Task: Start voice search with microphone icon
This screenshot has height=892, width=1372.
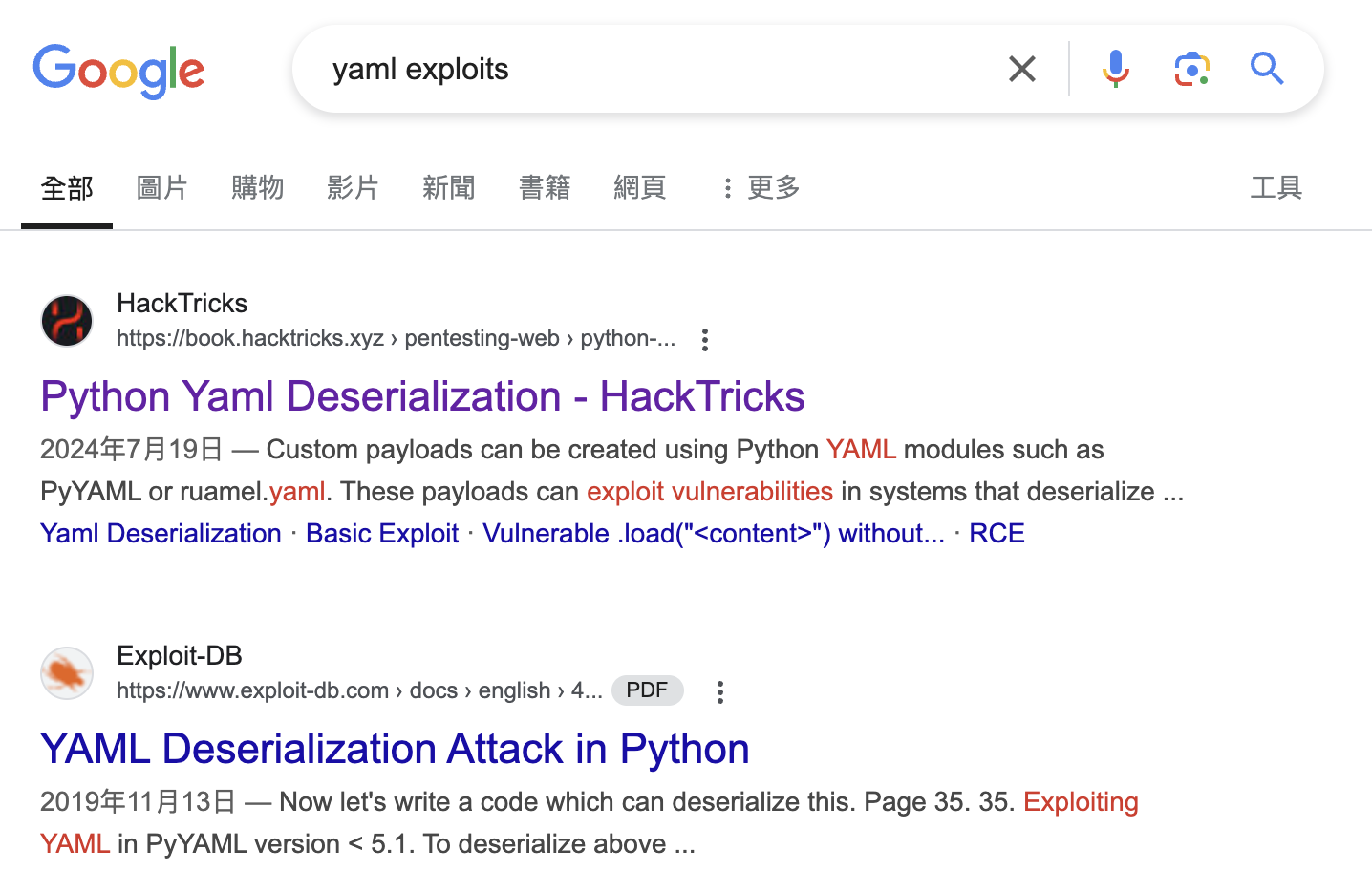Action: [1115, 69]
